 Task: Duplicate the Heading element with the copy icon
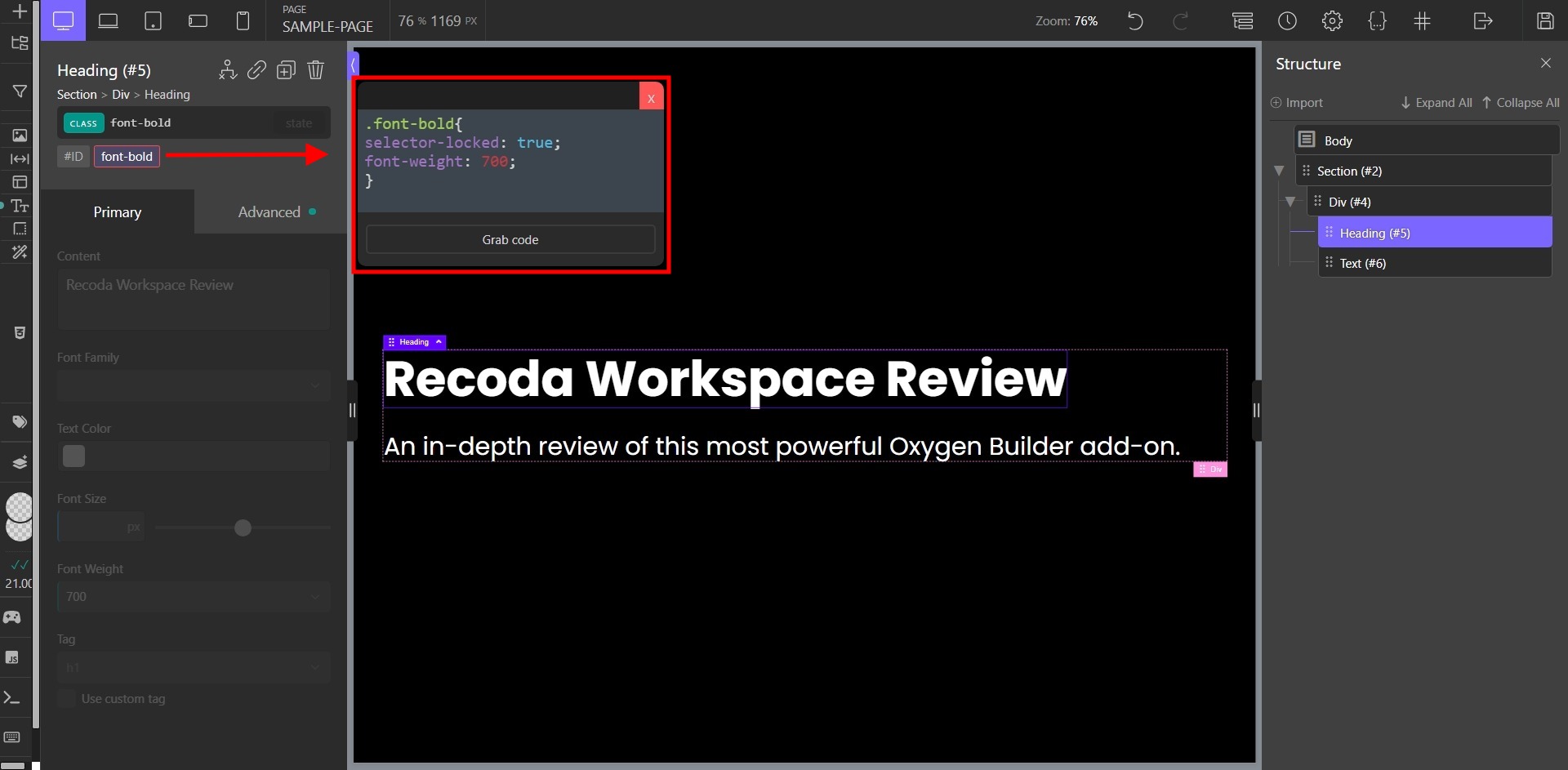(286, 70)
